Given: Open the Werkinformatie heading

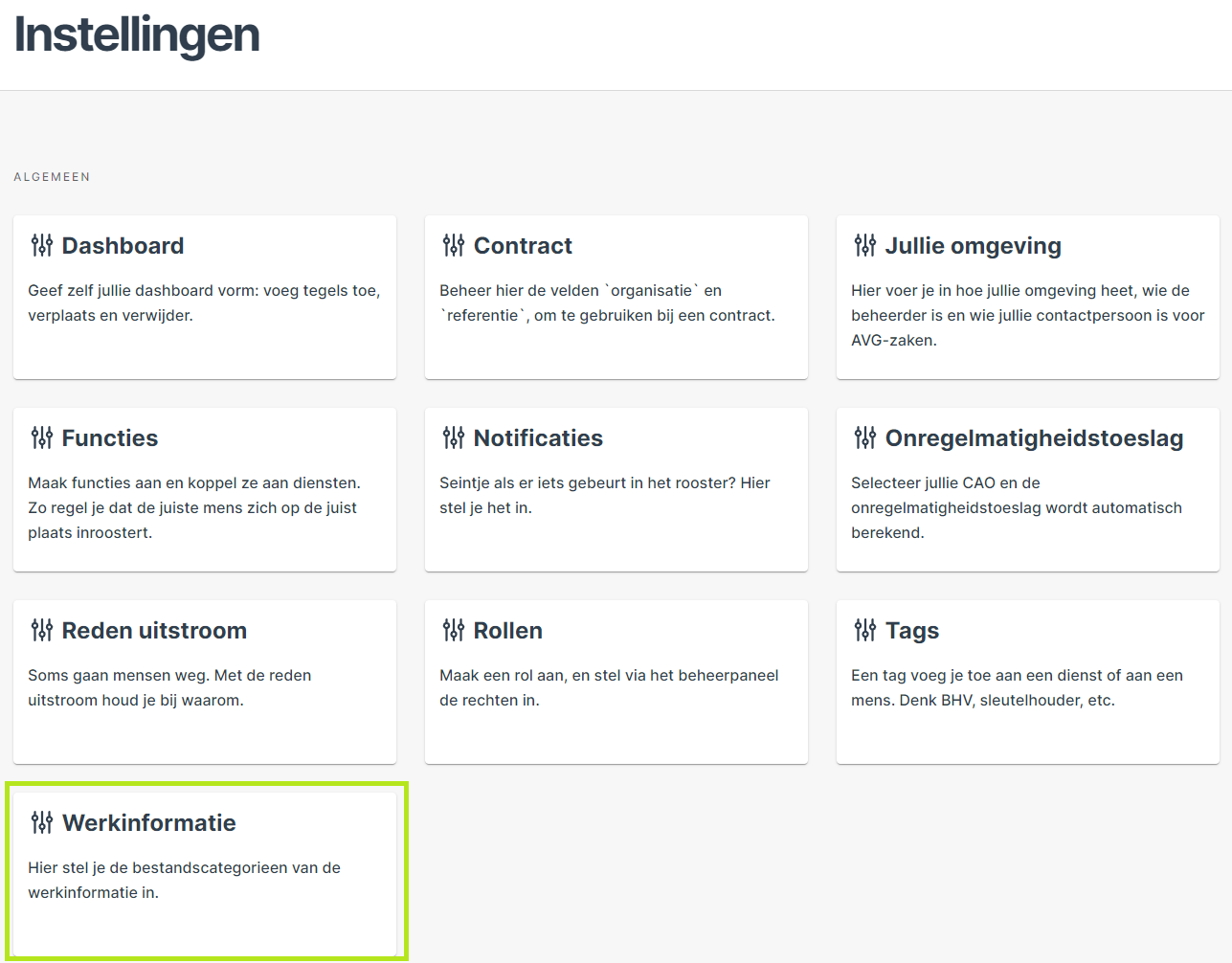Looking at the screenshot, I should (x=148, y=823).
